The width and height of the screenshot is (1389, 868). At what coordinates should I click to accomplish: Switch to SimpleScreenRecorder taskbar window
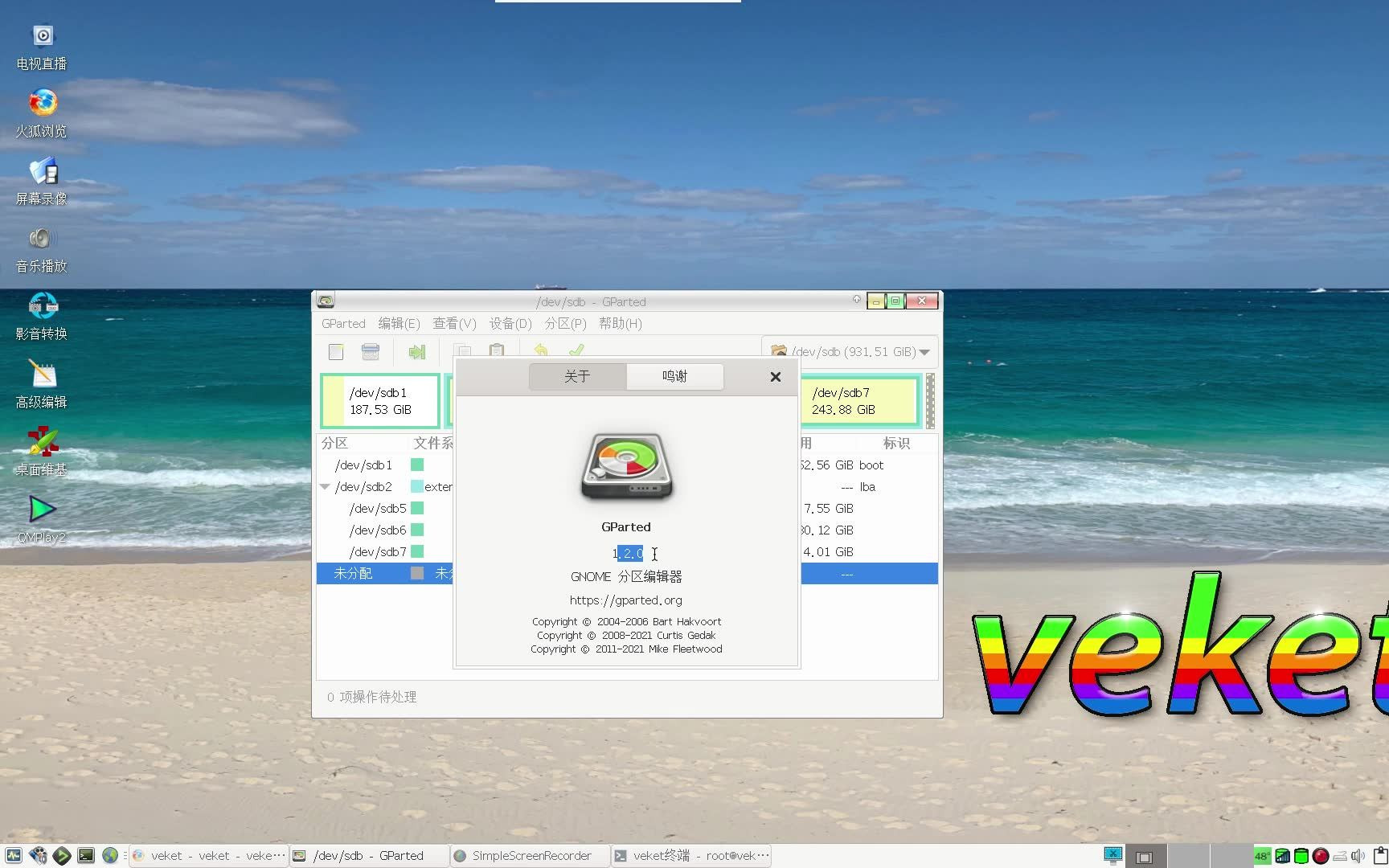tap(530, 856)
